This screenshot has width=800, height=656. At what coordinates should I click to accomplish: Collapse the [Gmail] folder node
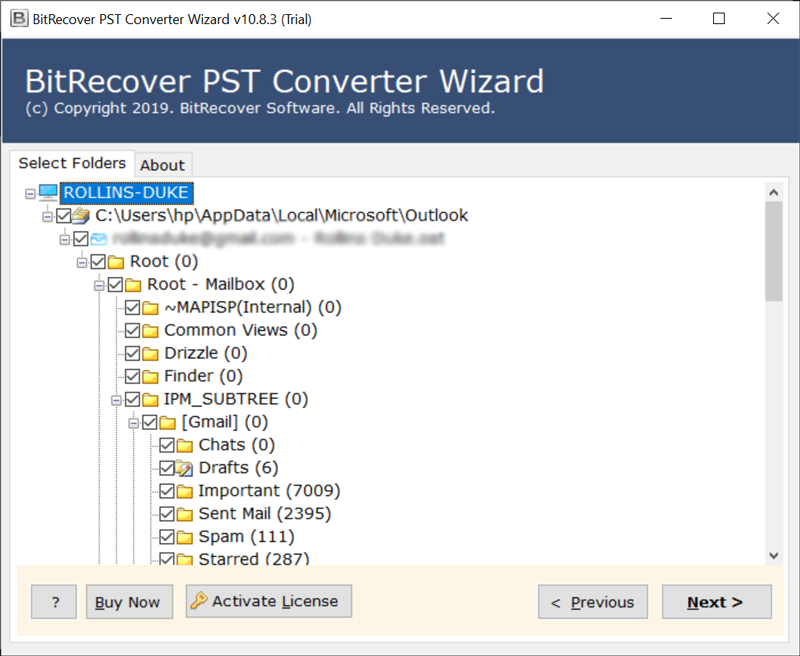pos(134,422)
